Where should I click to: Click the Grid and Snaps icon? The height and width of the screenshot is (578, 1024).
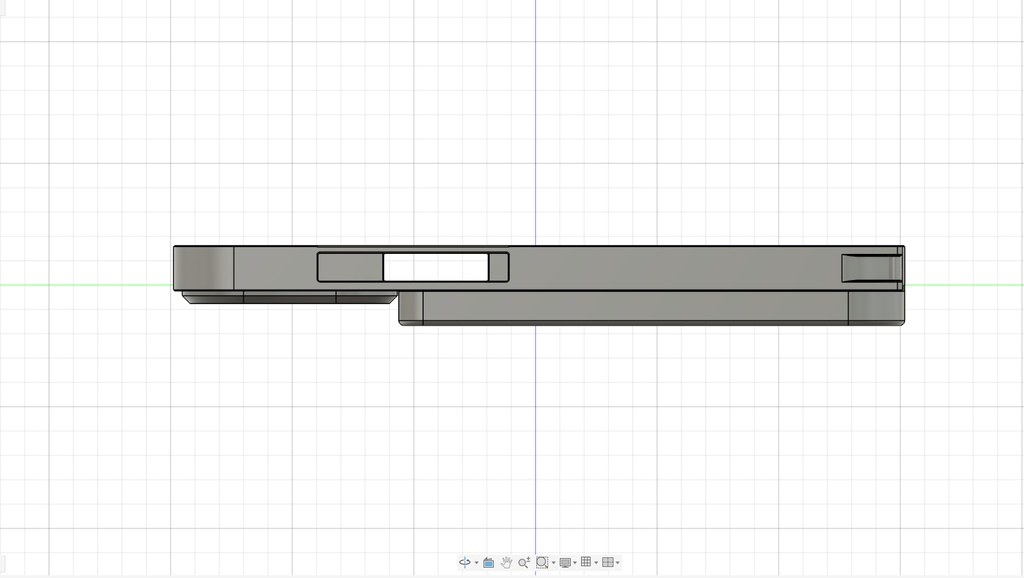tap(586, 562)
